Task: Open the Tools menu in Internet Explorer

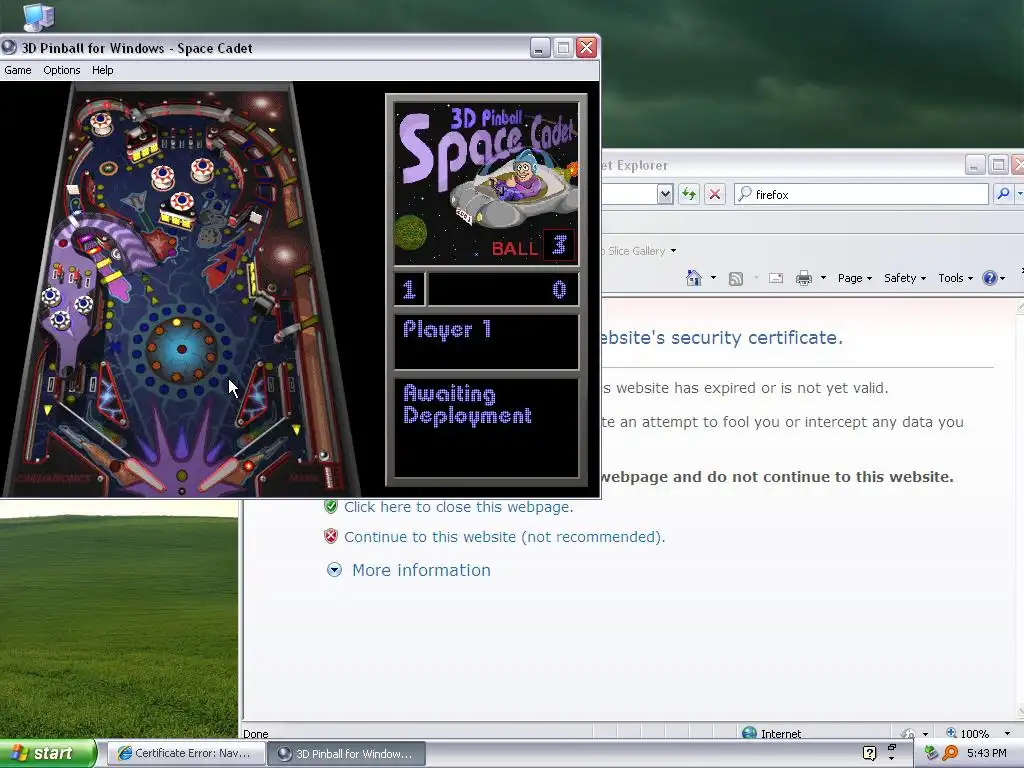Action: (955, 278)
